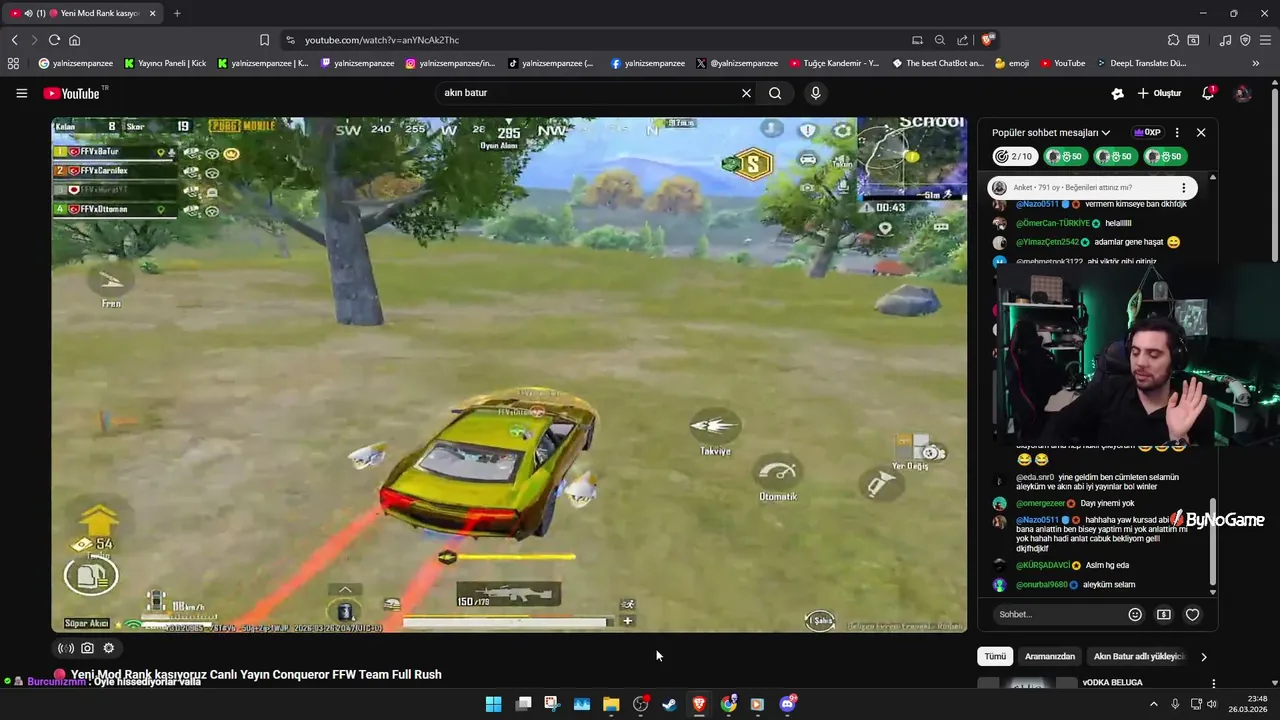Open a new browser tab

point(177,13)
